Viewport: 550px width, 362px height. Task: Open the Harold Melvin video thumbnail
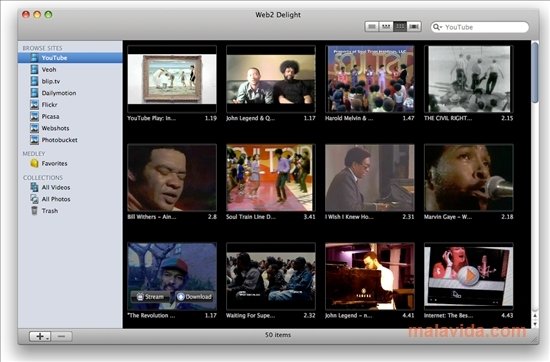[x=370, y=79]
